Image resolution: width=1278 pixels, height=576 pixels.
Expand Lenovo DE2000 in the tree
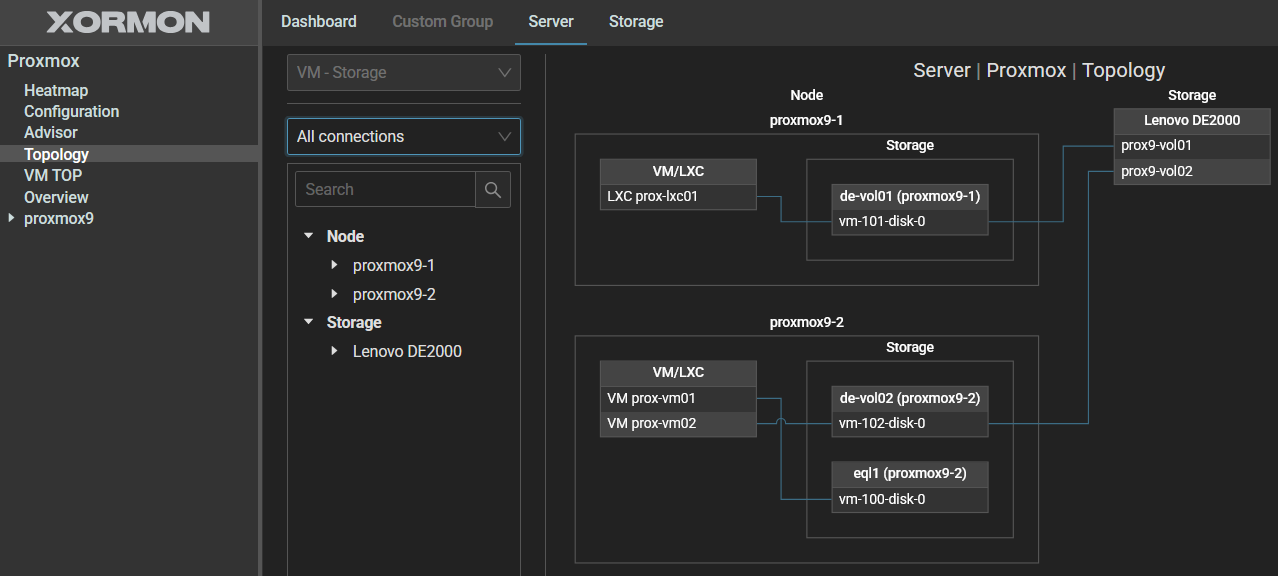pyautogui.click(x=334, y=352)
